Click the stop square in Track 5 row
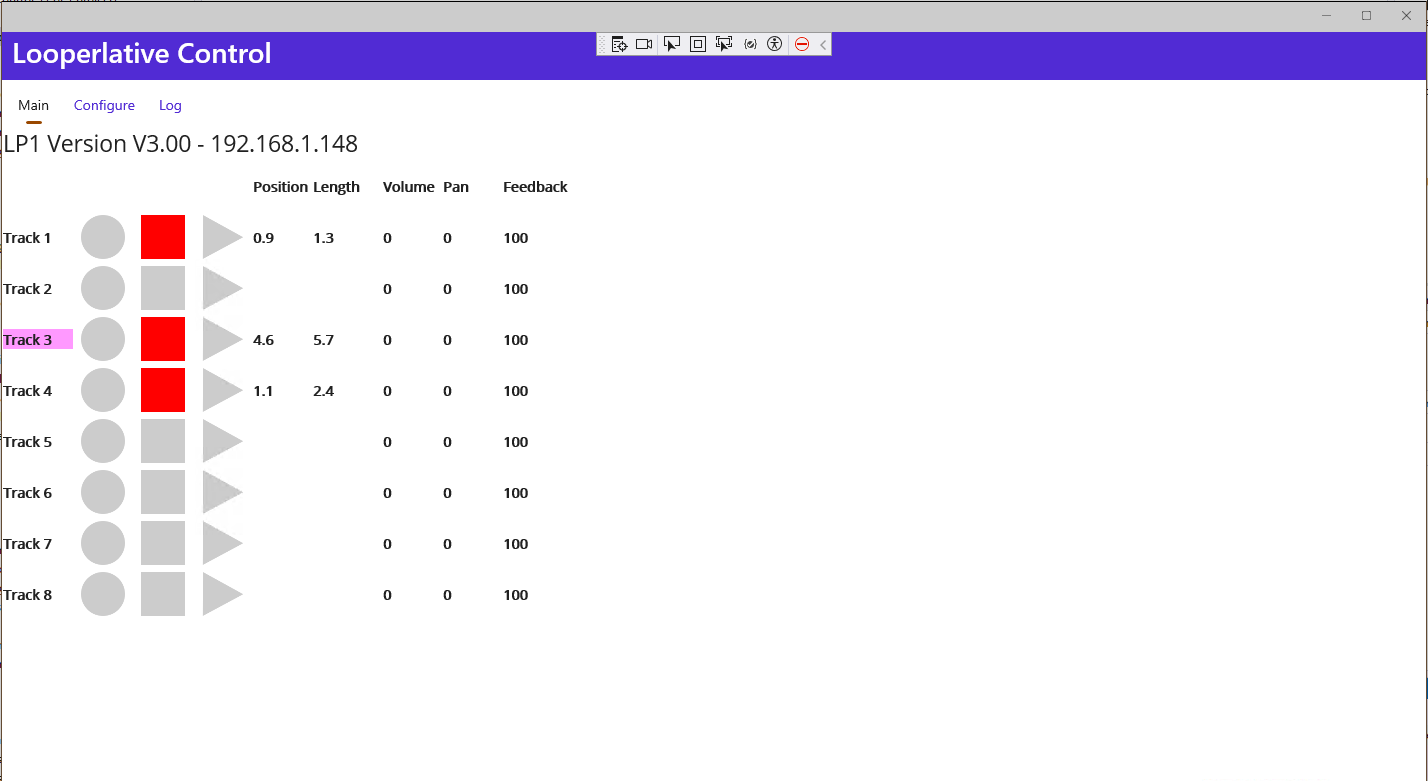1428x781 pixels. (x=163, y=441)
